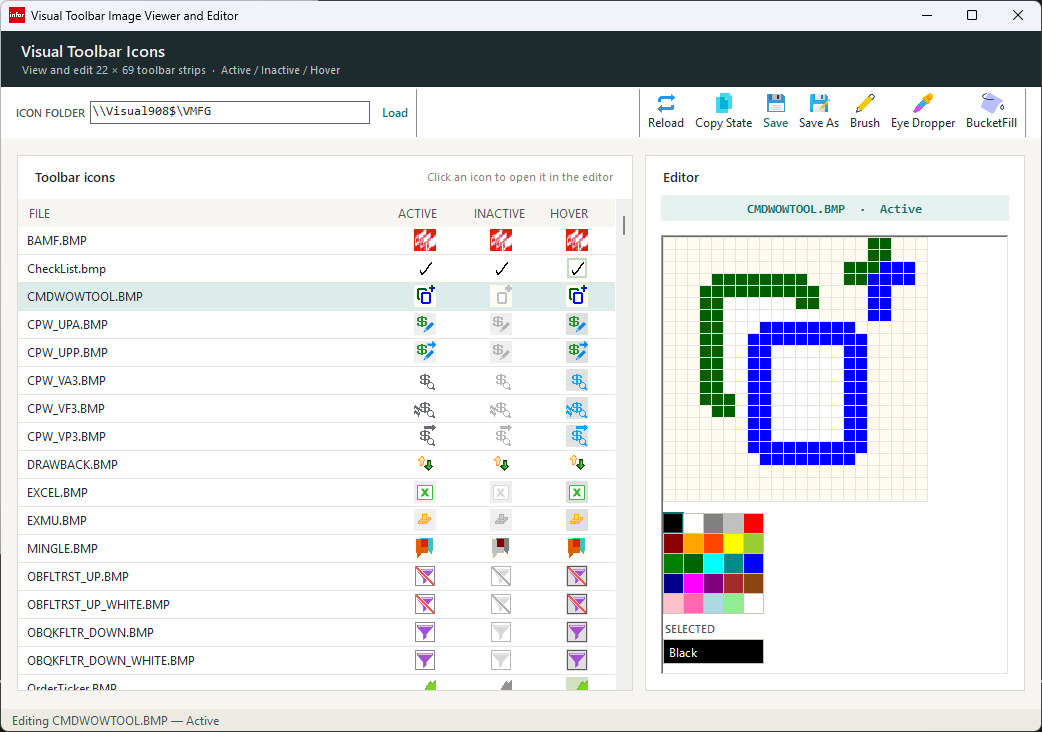The image size is (1042, 732).
Task: Pick the pink palette swatch
Action: point(673,603)
